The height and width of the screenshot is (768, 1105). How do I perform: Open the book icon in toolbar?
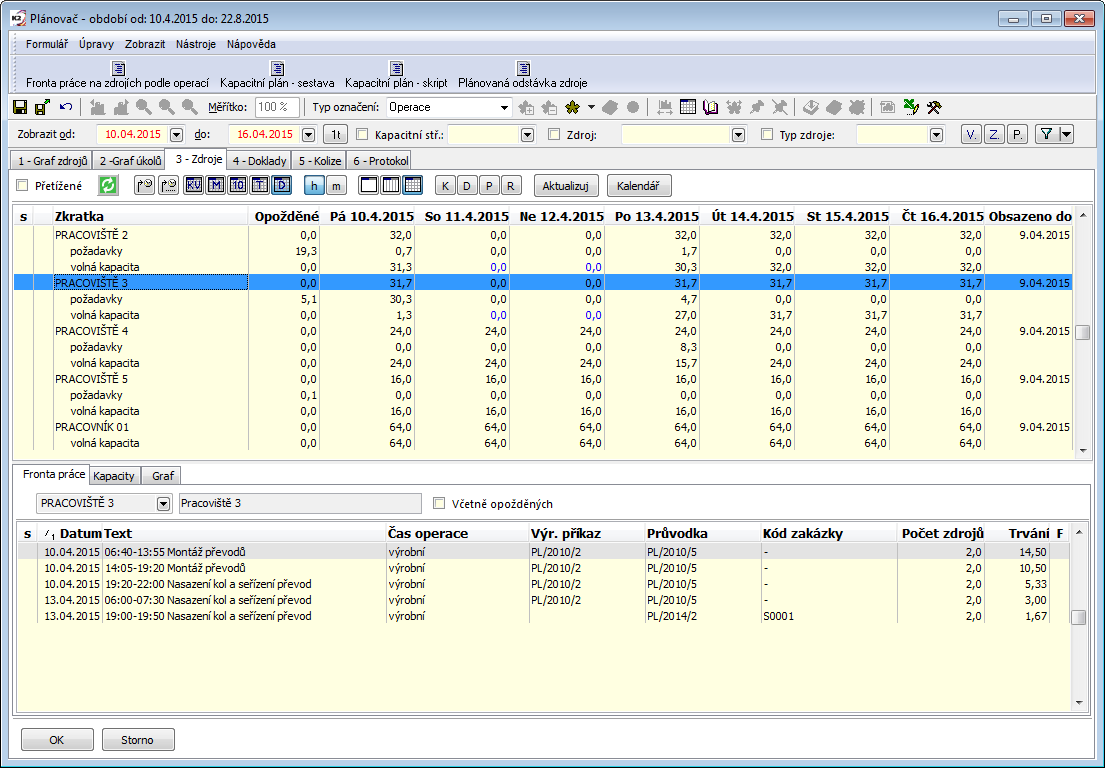click(710, 107)
